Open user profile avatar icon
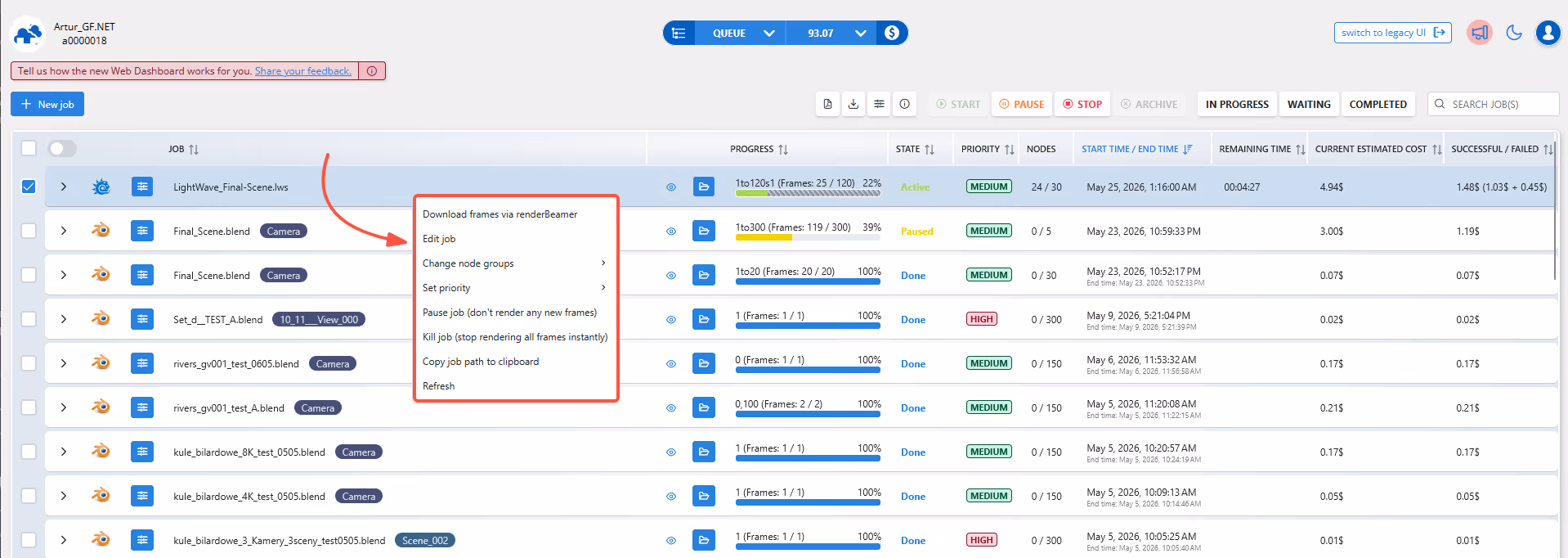The image size is (1568, 558). click(x=1548, y=33)
